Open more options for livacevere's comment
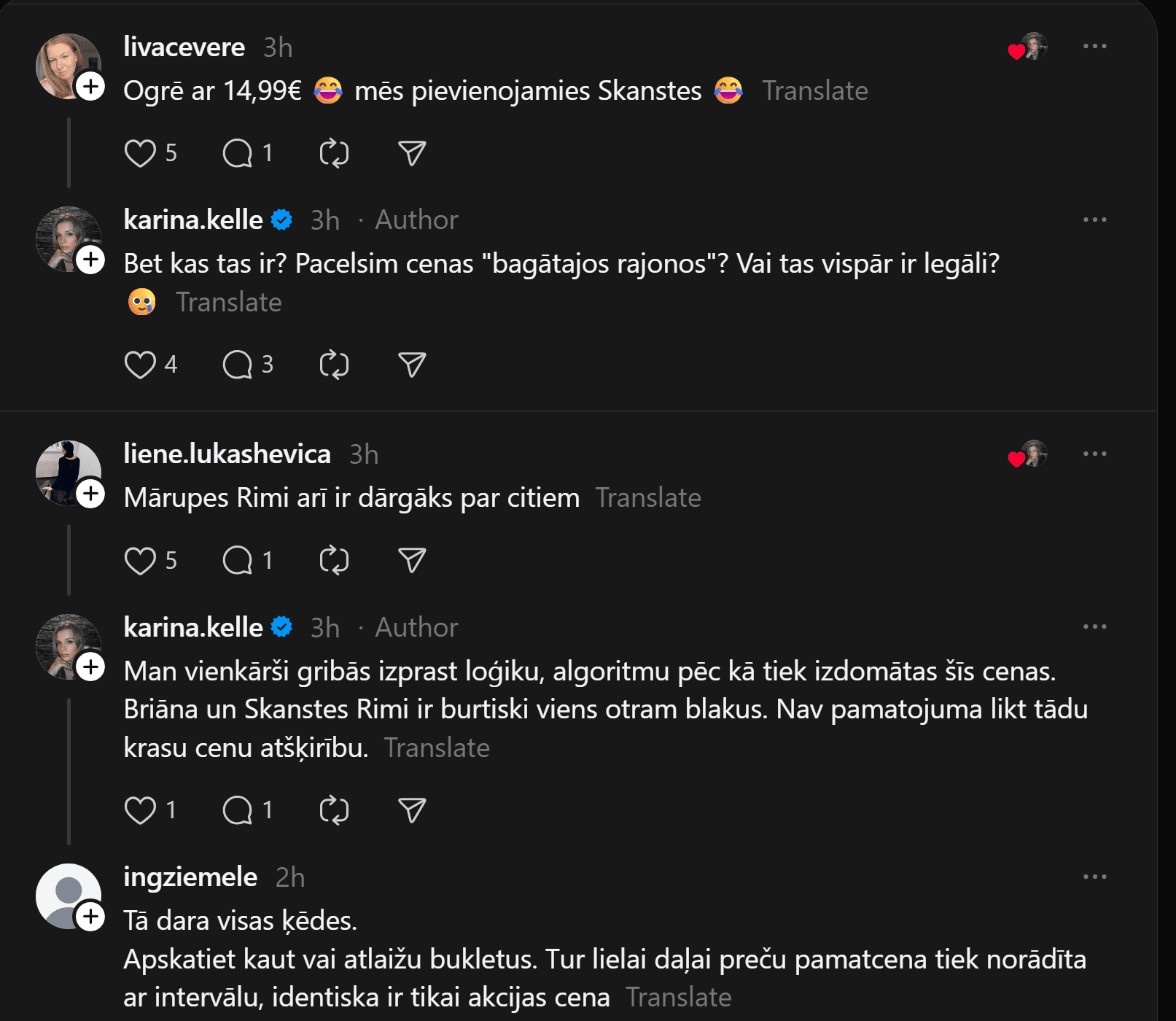The image size is (1176, 1021). (x=1094, y=47)
